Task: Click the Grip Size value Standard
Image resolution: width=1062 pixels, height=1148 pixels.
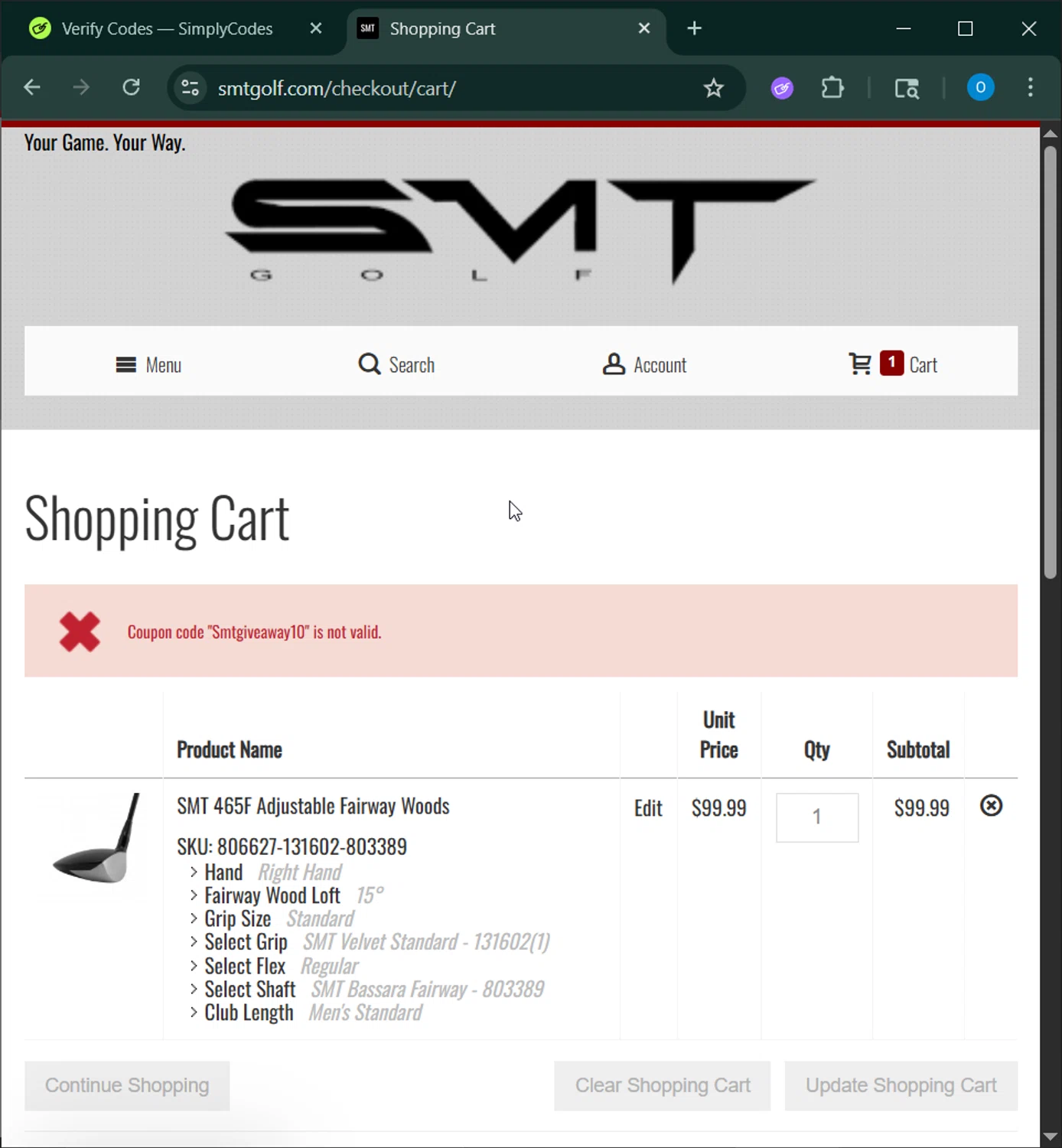Action: tap(320, 919)
